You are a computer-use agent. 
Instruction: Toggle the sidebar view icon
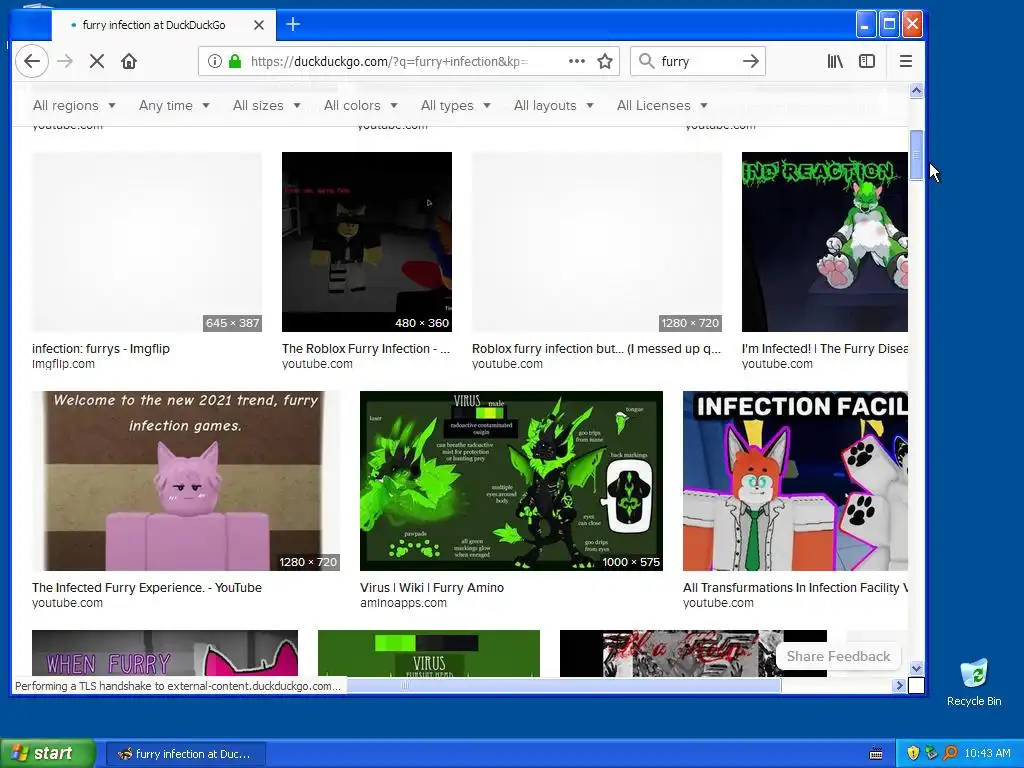867,61
